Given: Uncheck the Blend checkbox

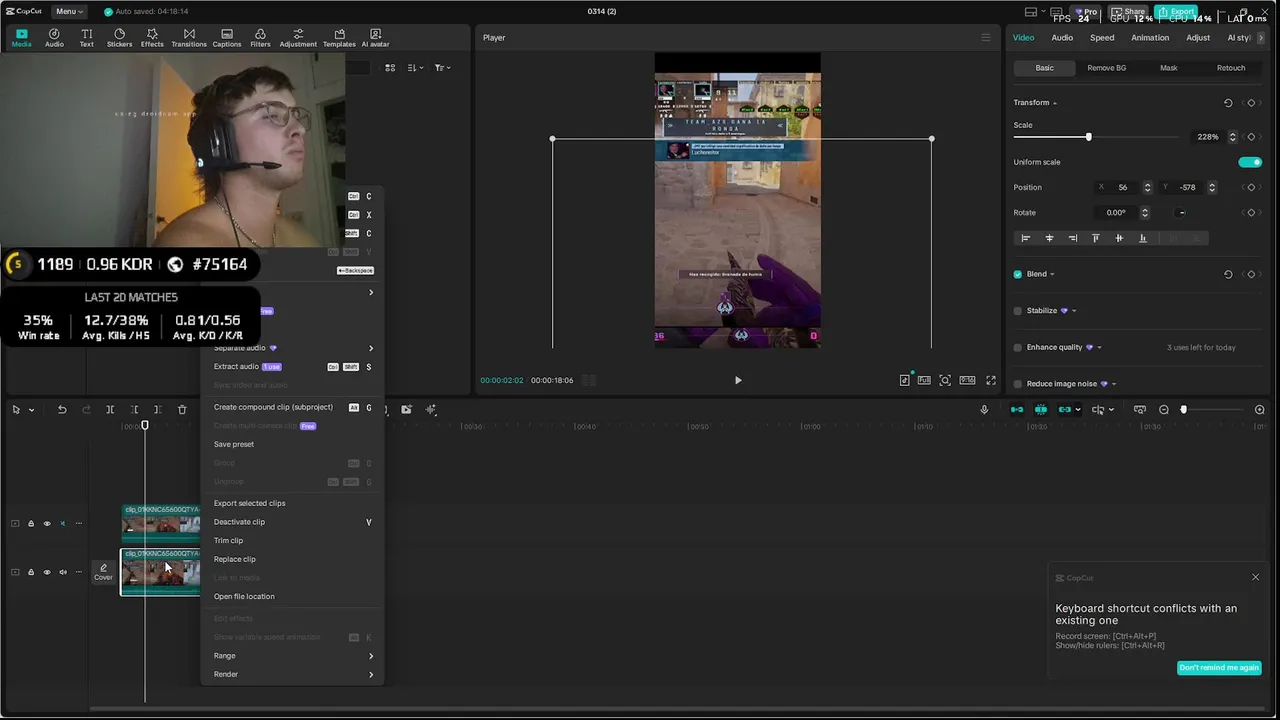Looking at the screenshot, I should pyautogui.click(x=1018, y=274).
